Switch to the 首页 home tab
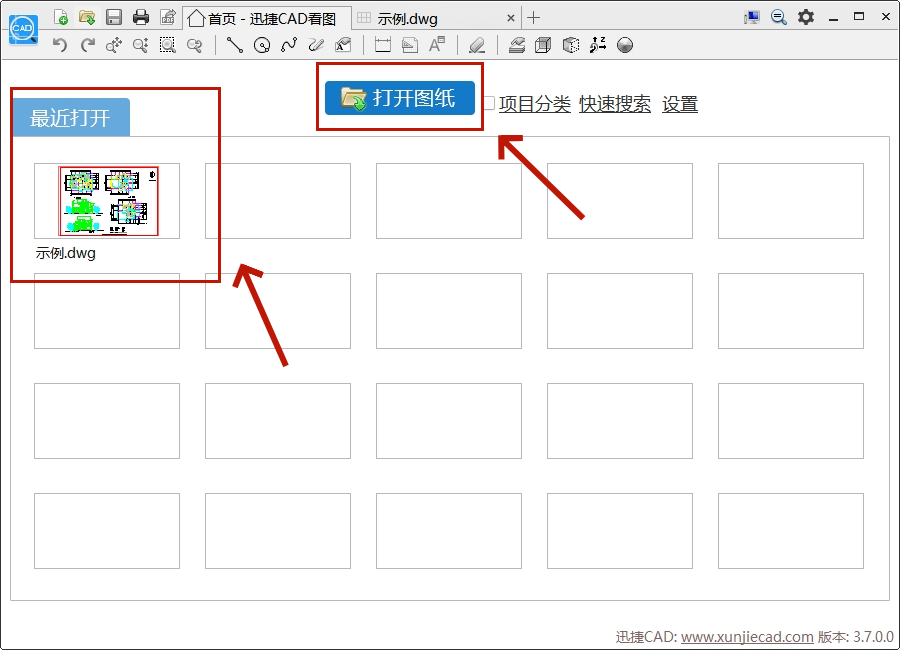This screenshot has height=650, width=900. pyautogui.click(x=267, y=18)
